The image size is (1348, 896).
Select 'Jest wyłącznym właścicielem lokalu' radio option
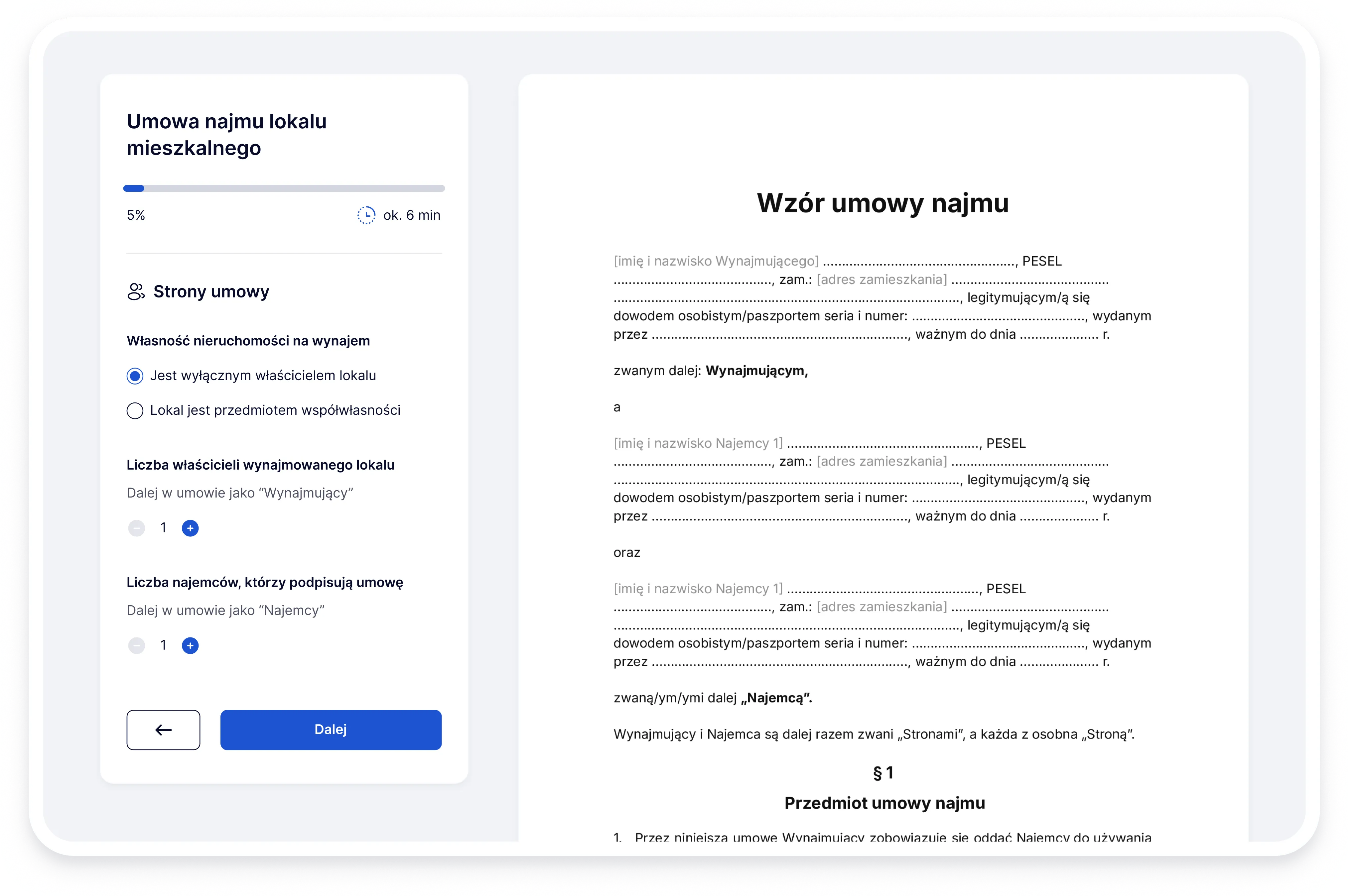point(135,376)
